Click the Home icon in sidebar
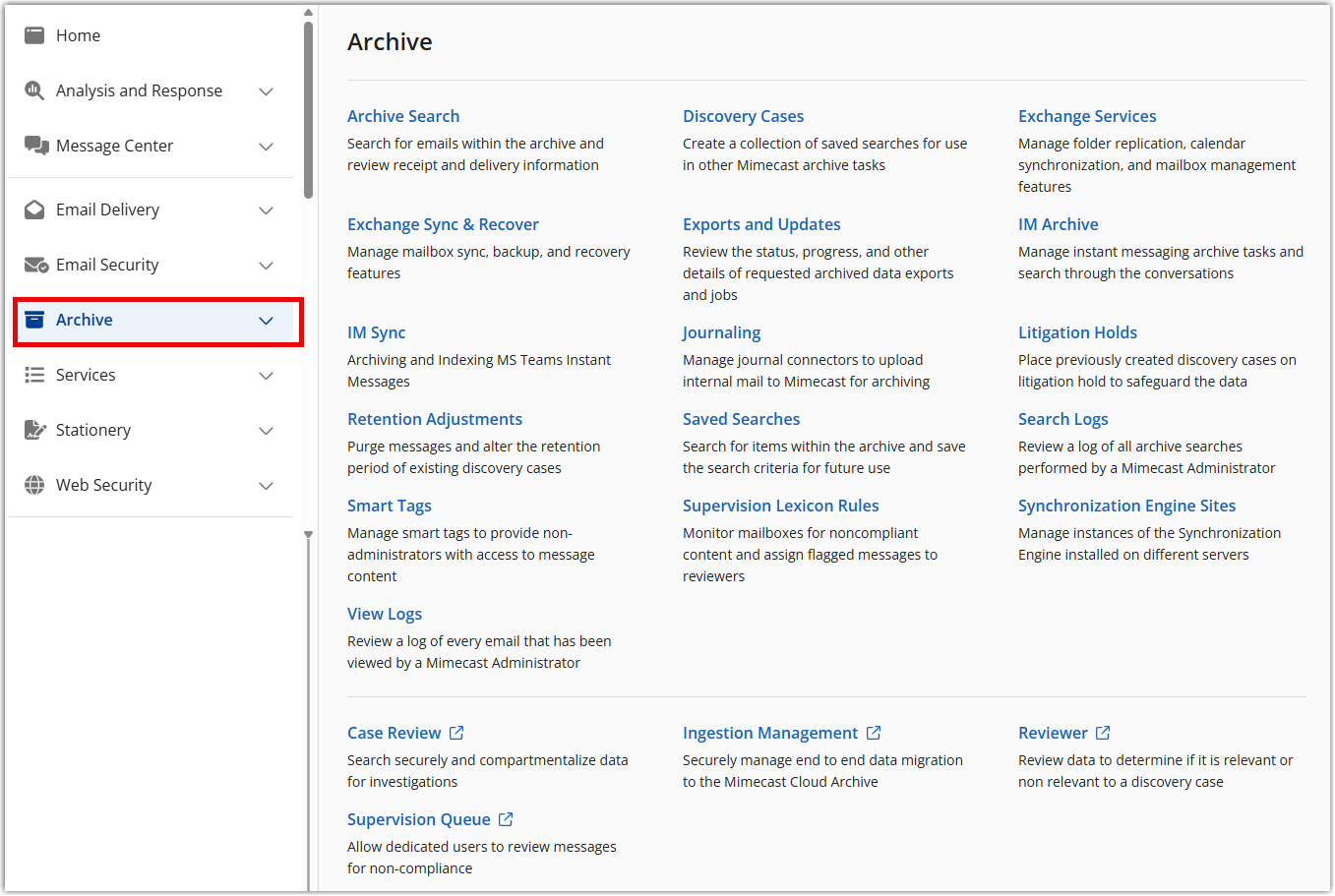This screenshot has height=896, width=1335. (x=34, y=35)
